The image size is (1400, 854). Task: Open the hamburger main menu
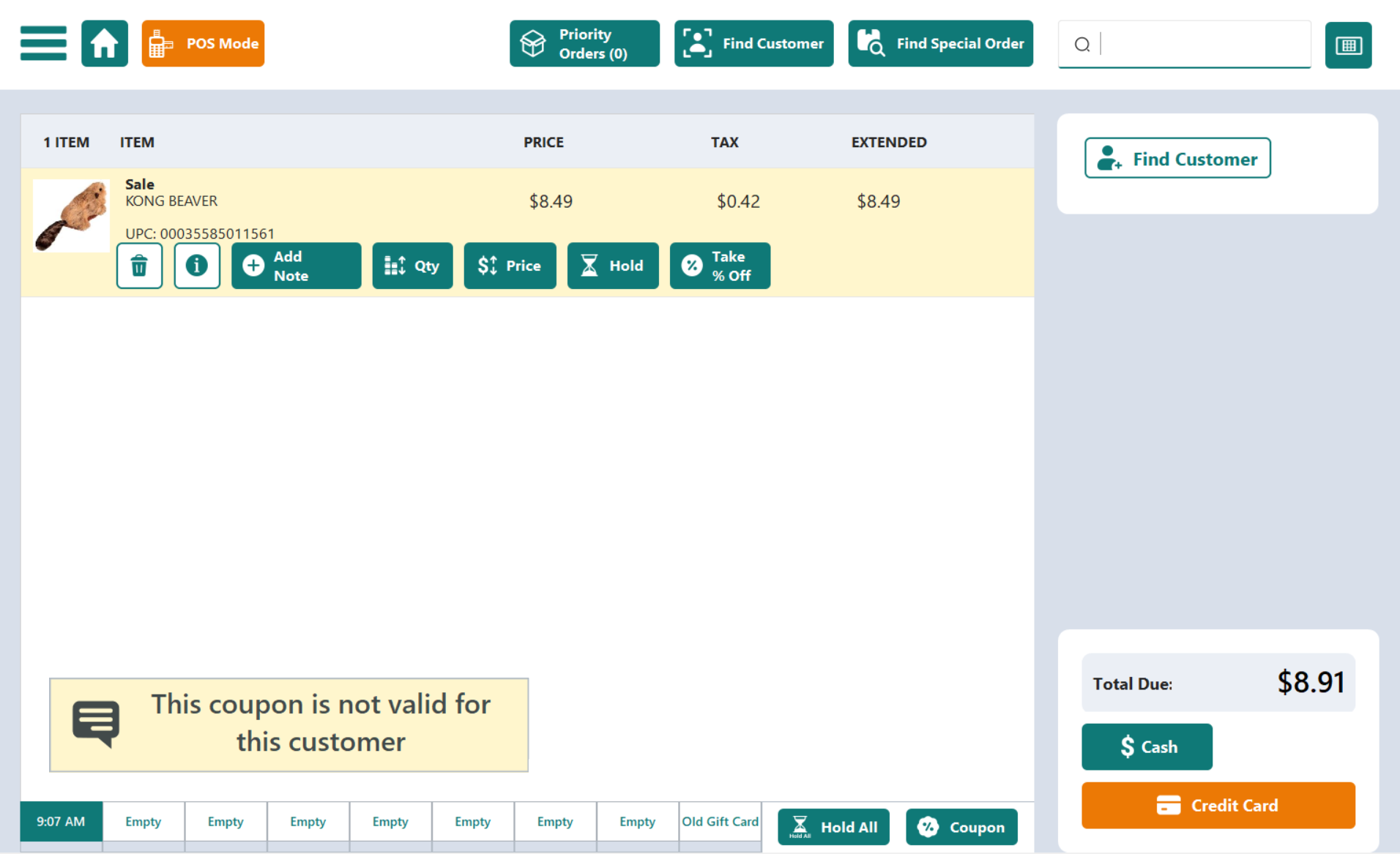pos(43,43)
